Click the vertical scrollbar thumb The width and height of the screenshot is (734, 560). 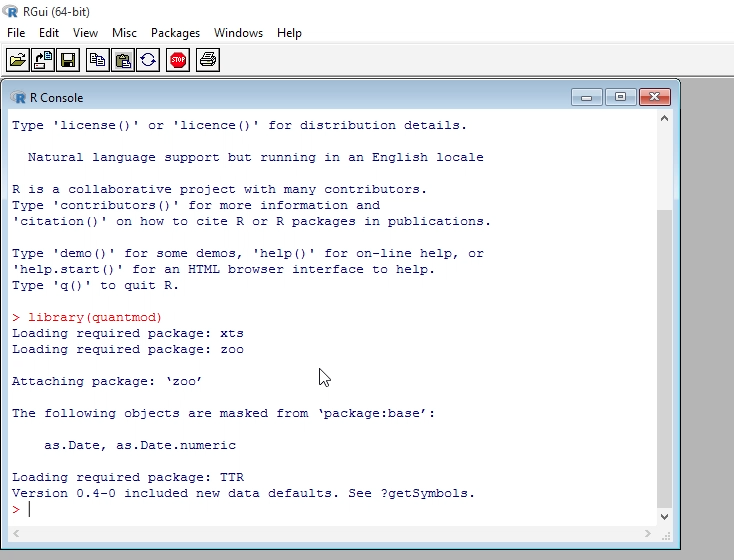(664, 359)
